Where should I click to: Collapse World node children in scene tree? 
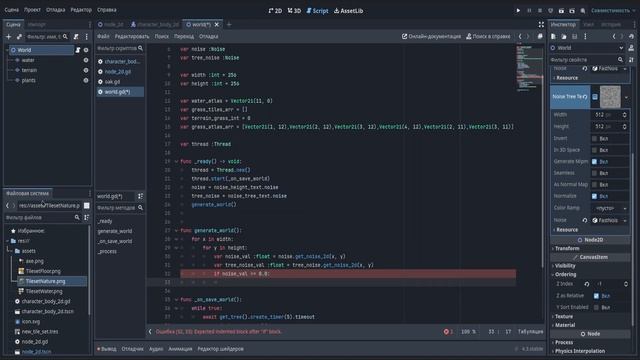point(7,50)
